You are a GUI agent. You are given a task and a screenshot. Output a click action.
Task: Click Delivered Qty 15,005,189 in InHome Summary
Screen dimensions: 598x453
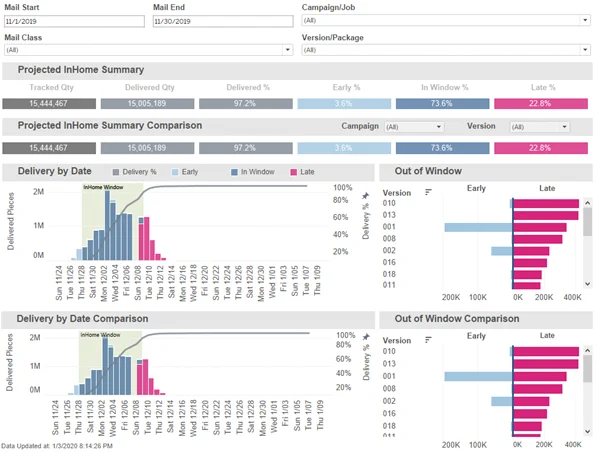pos(147,104)
